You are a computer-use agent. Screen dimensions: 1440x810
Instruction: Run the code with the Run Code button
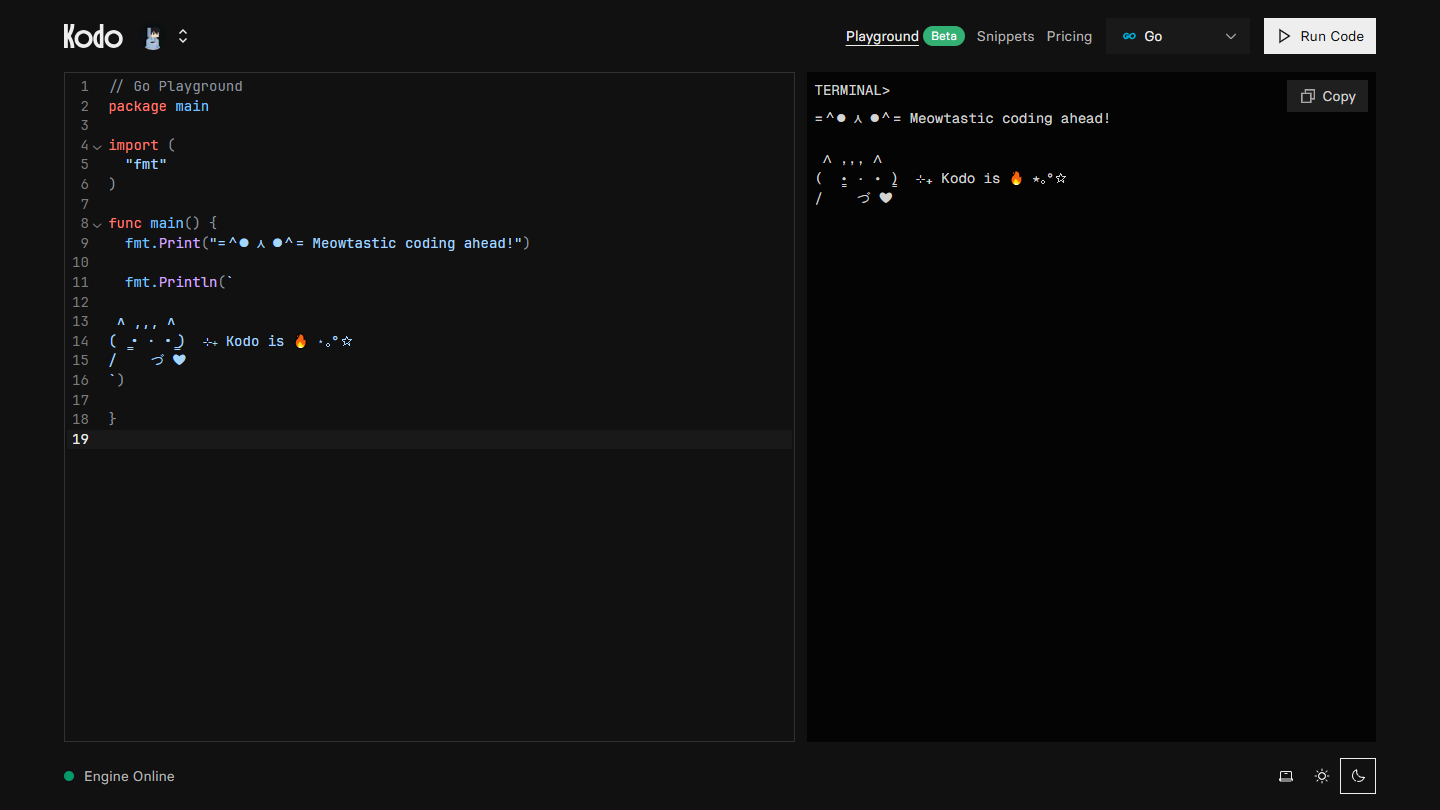pyautogui.click(x=1320, y=36)
